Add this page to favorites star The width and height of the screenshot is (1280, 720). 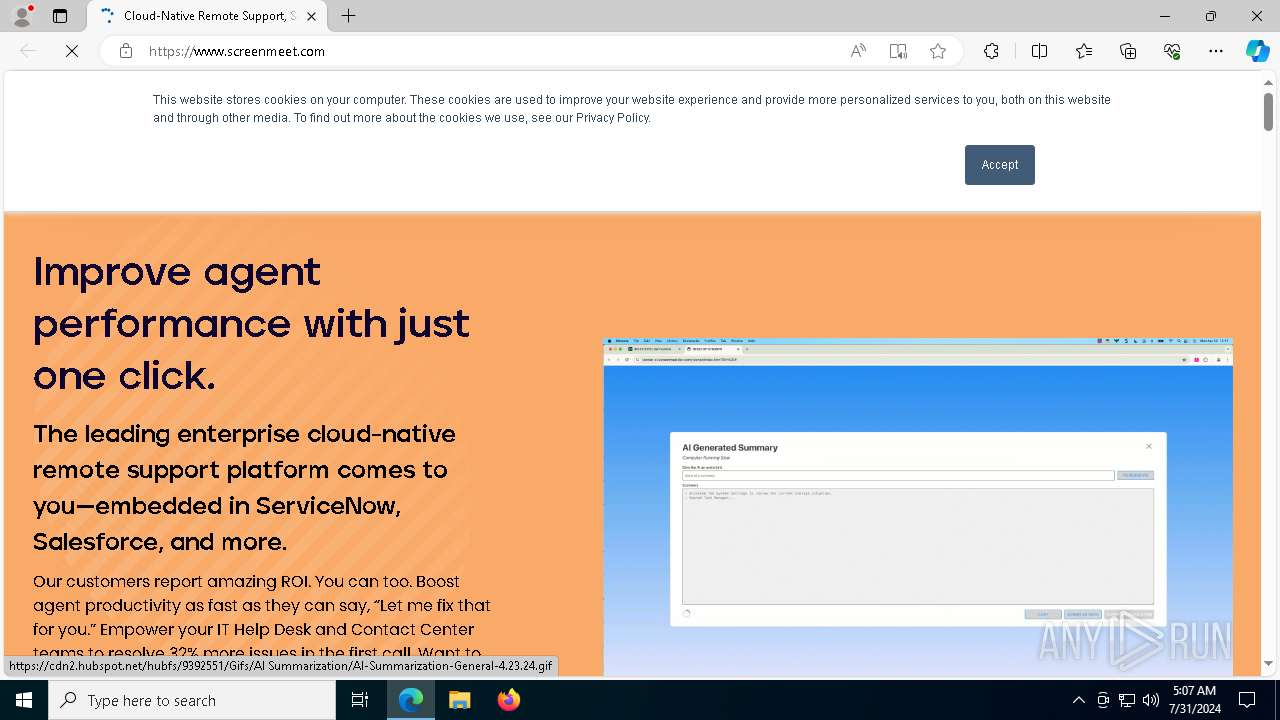938,51
